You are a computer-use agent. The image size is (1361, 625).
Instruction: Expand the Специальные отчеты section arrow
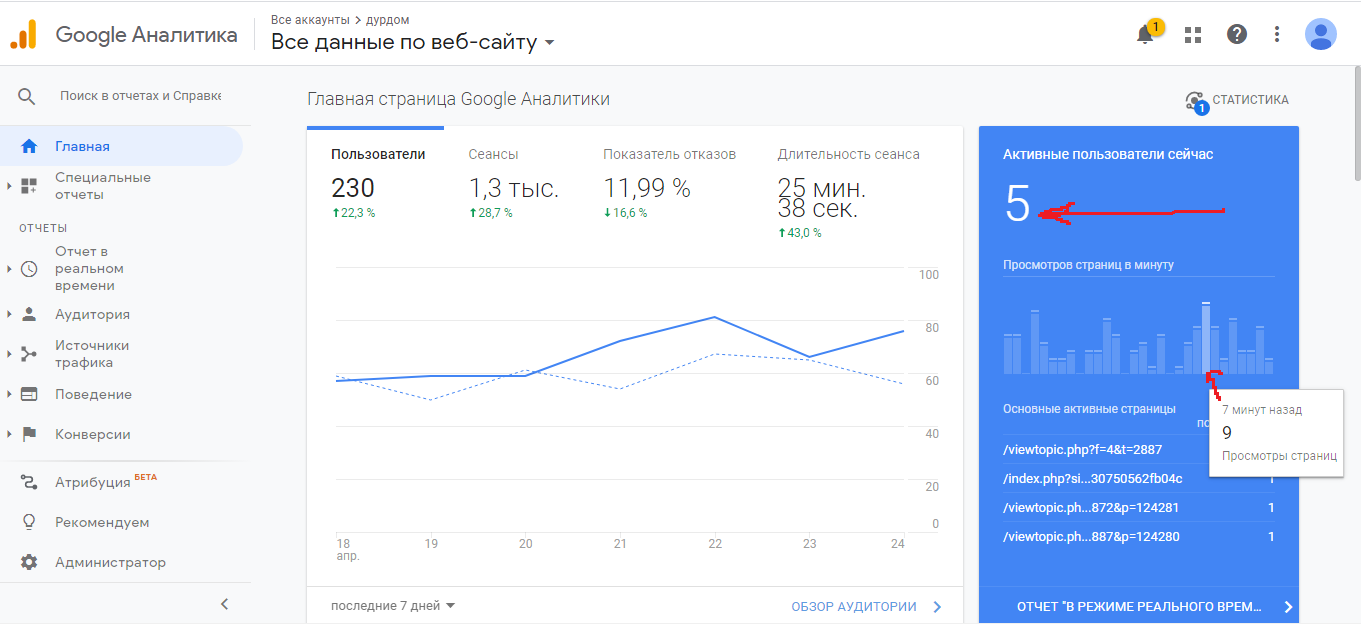9,186
